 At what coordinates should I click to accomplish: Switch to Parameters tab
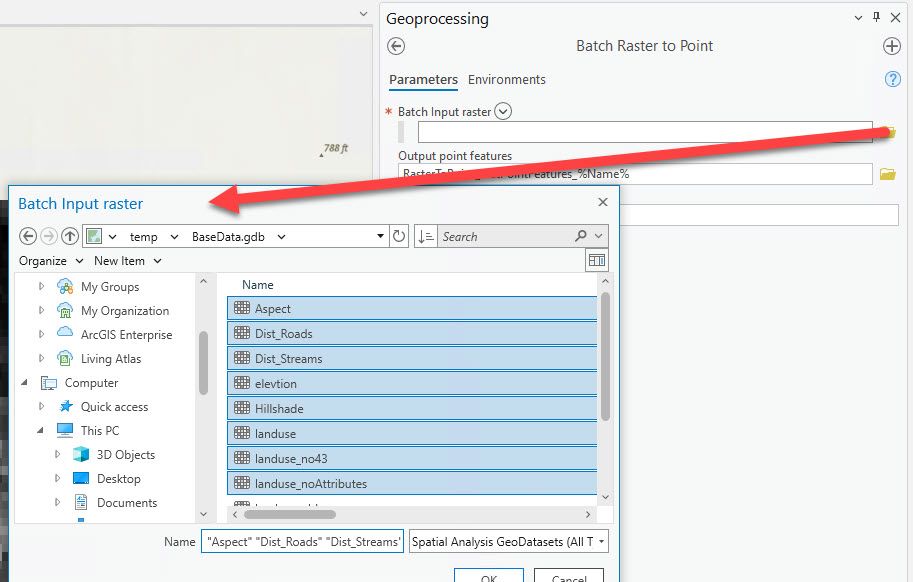(x=423, y=80)
